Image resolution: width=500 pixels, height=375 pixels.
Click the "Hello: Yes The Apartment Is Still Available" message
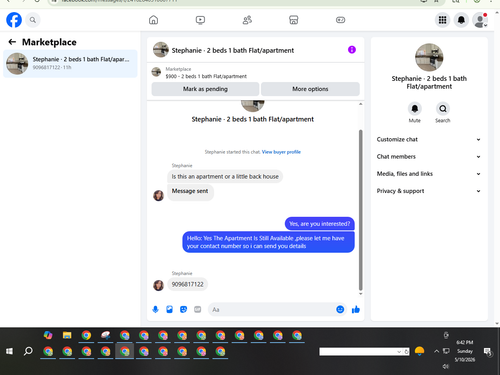pos(268,242)
